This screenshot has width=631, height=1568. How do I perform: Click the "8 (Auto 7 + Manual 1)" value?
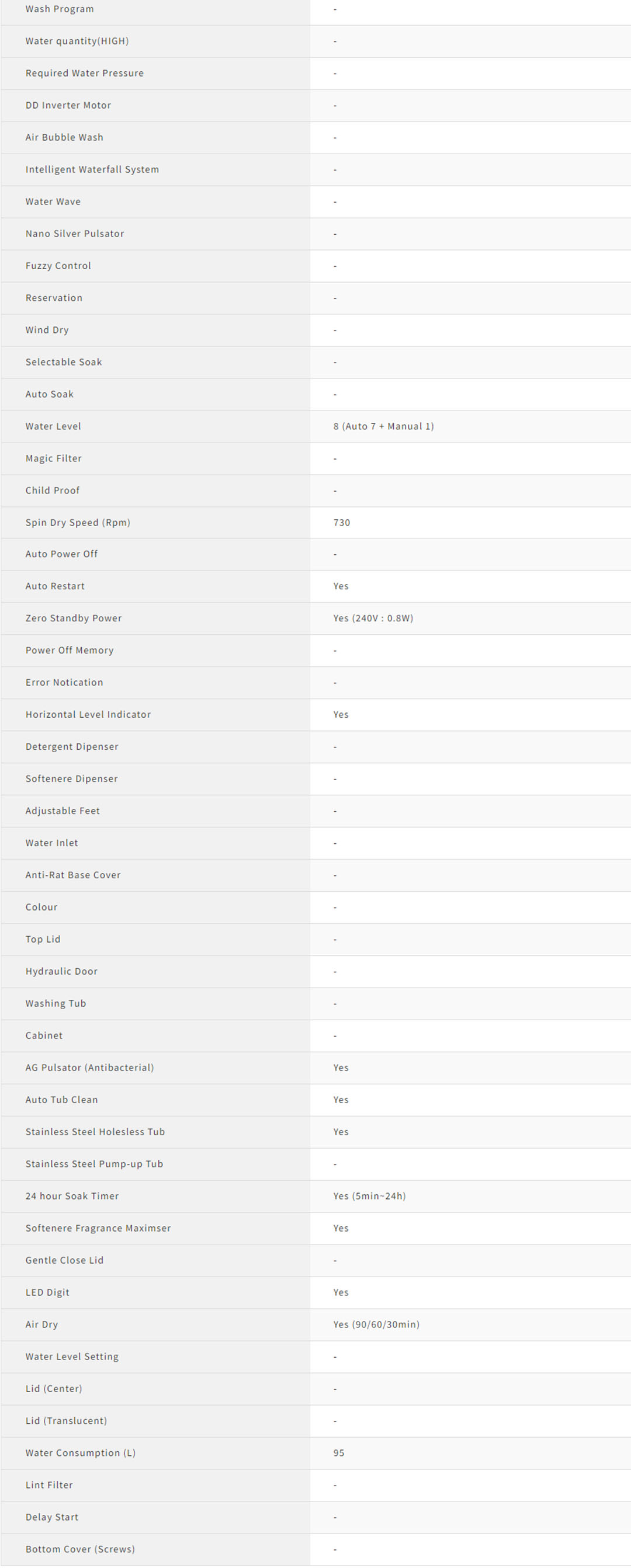tap(383, 426)
